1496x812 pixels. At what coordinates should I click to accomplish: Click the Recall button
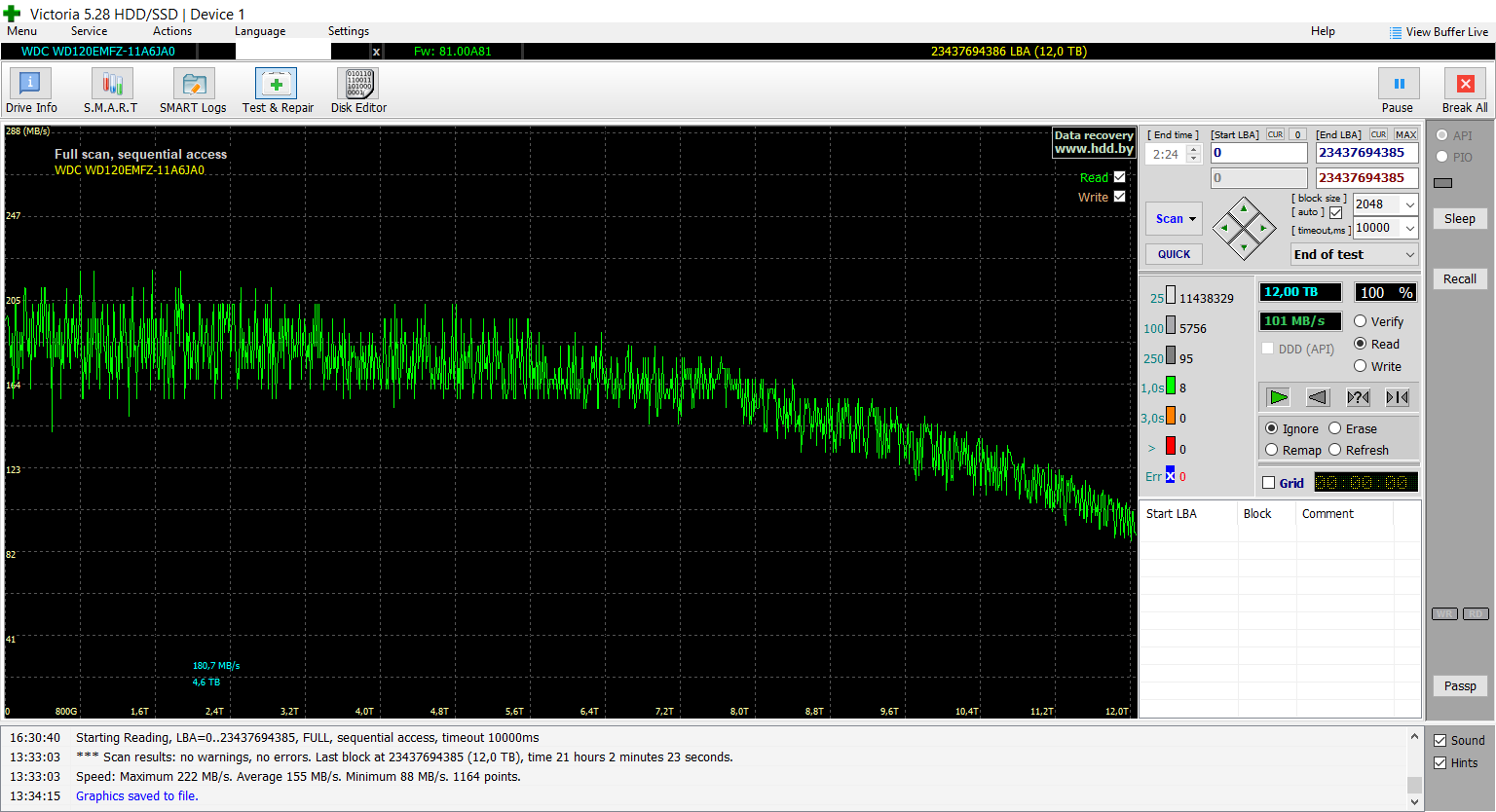[x=1459, y=279]
